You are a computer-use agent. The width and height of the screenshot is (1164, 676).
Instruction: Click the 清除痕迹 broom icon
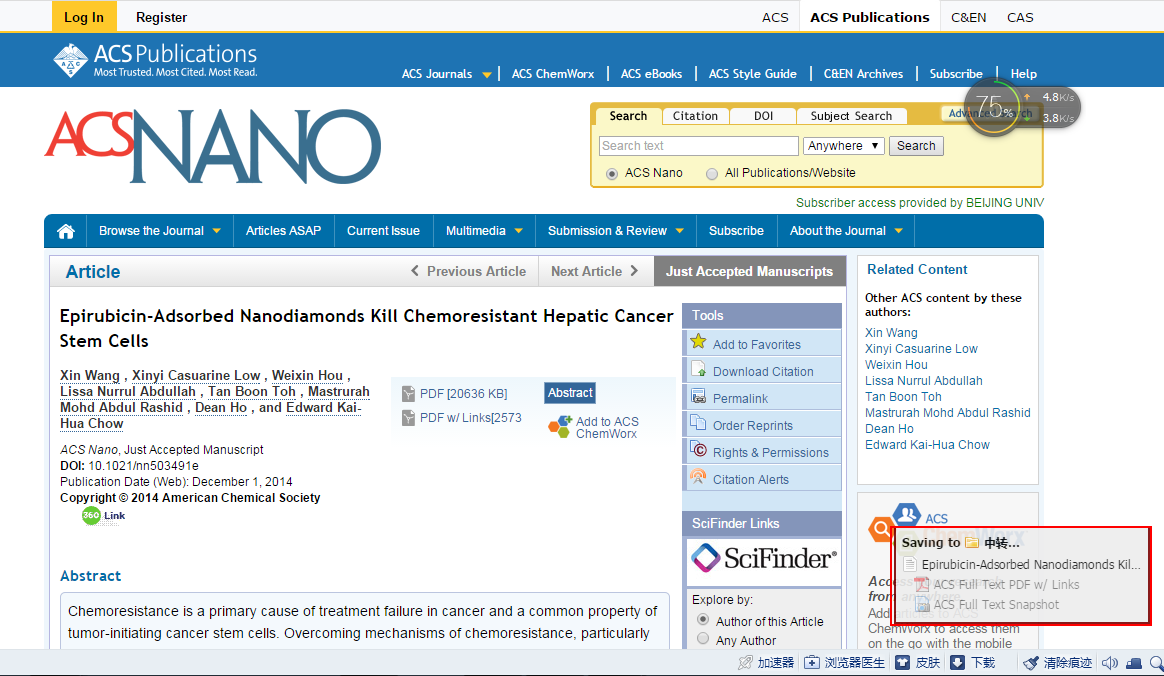click(1031, 663)
